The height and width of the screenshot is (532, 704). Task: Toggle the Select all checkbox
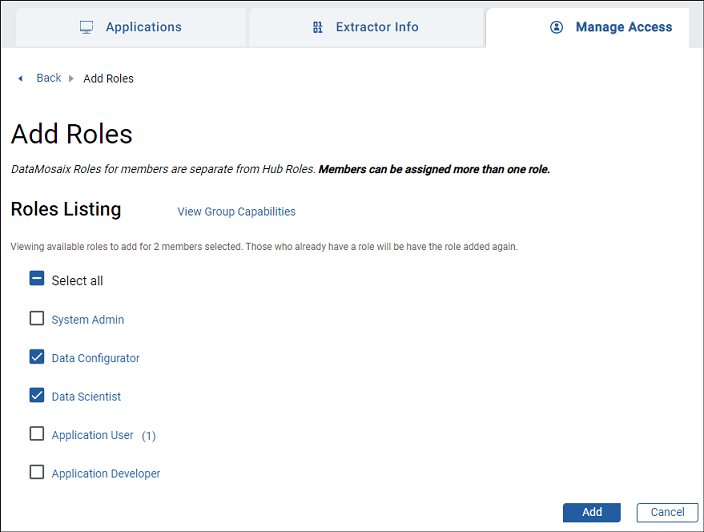pyautogui.click(x=37, y=280)
